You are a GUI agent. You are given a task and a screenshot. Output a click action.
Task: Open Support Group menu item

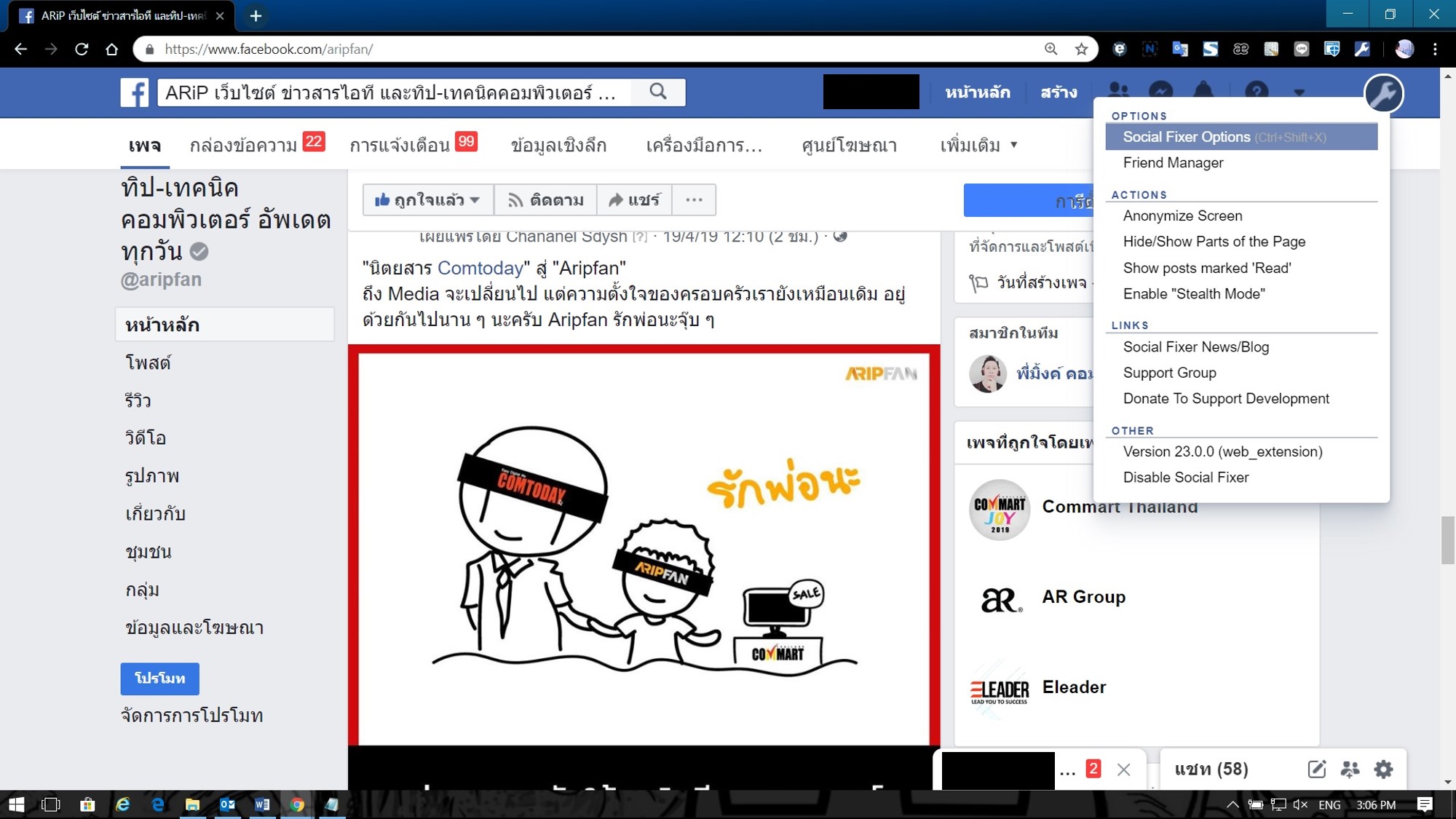point(1169,373)
